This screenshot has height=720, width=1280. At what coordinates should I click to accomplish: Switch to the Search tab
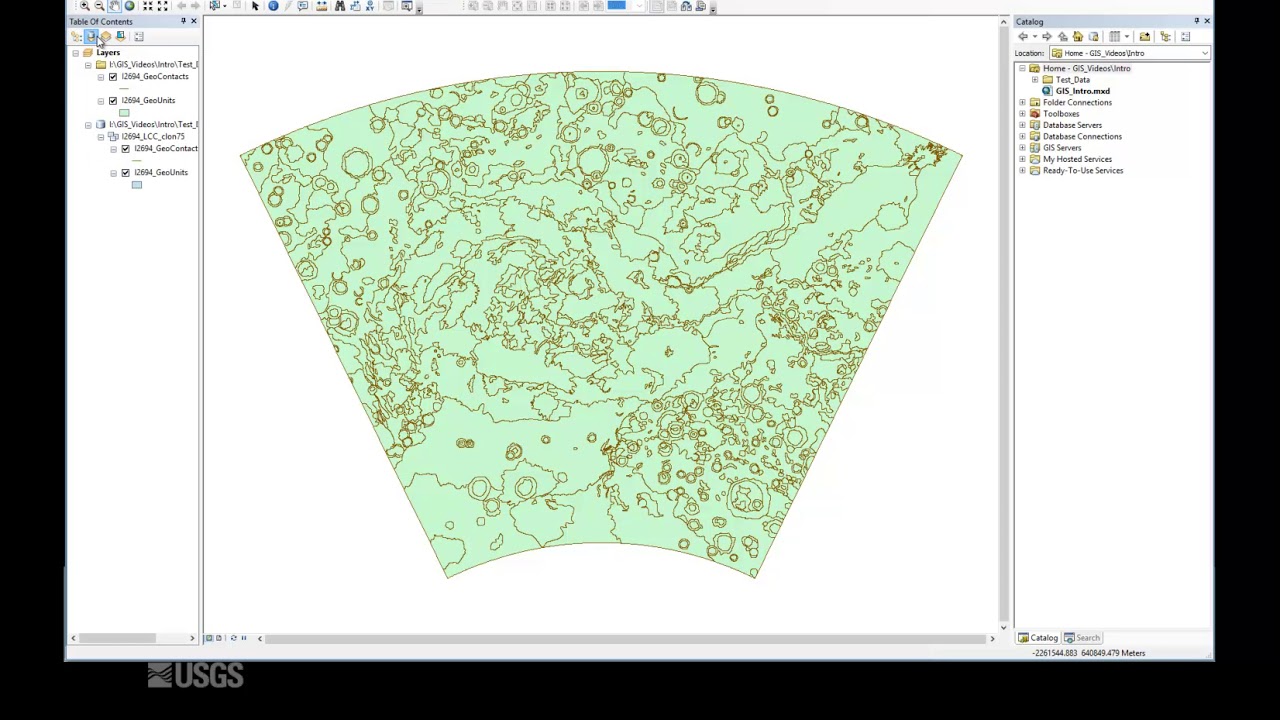point(1082,638)
